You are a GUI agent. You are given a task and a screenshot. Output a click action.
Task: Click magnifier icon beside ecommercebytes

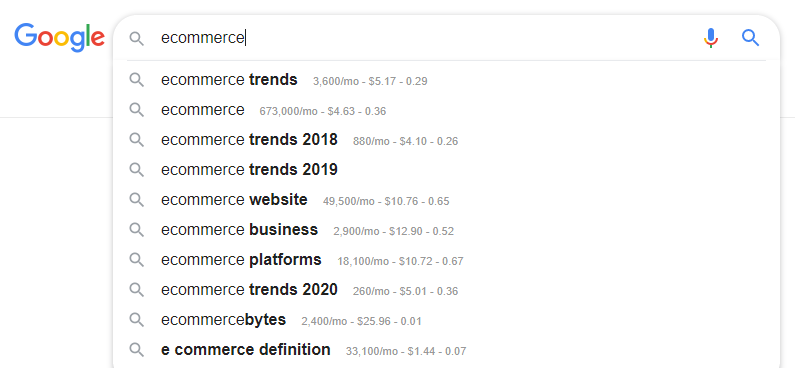click(x=136, y=320)
